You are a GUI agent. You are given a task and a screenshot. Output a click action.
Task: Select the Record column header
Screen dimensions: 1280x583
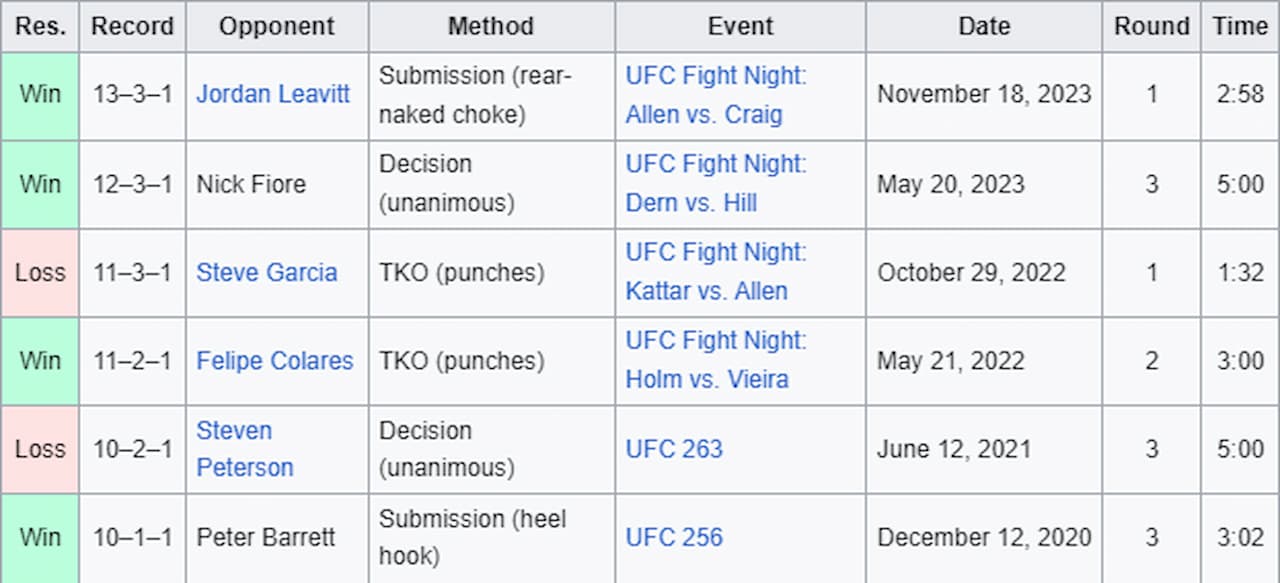pyautogui.click(x=133, y=26)
